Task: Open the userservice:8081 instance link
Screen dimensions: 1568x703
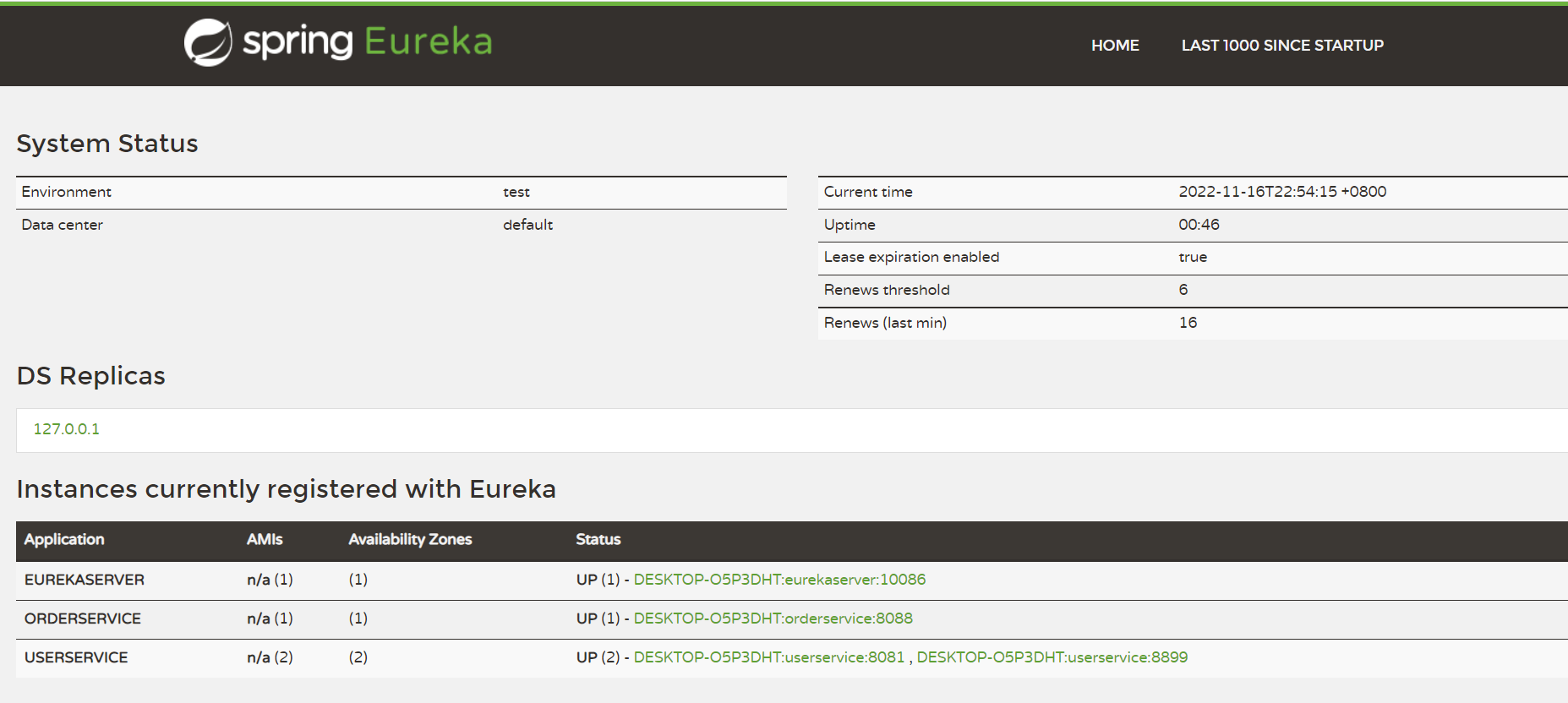Action: tap(768, 657)
